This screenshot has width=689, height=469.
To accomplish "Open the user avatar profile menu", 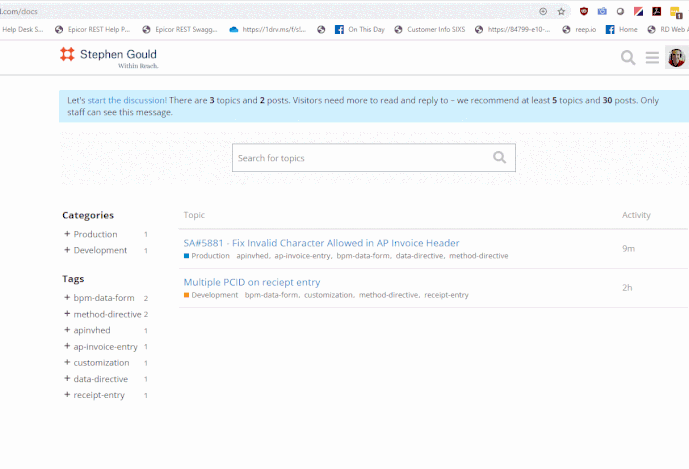I will pos(676,58).
